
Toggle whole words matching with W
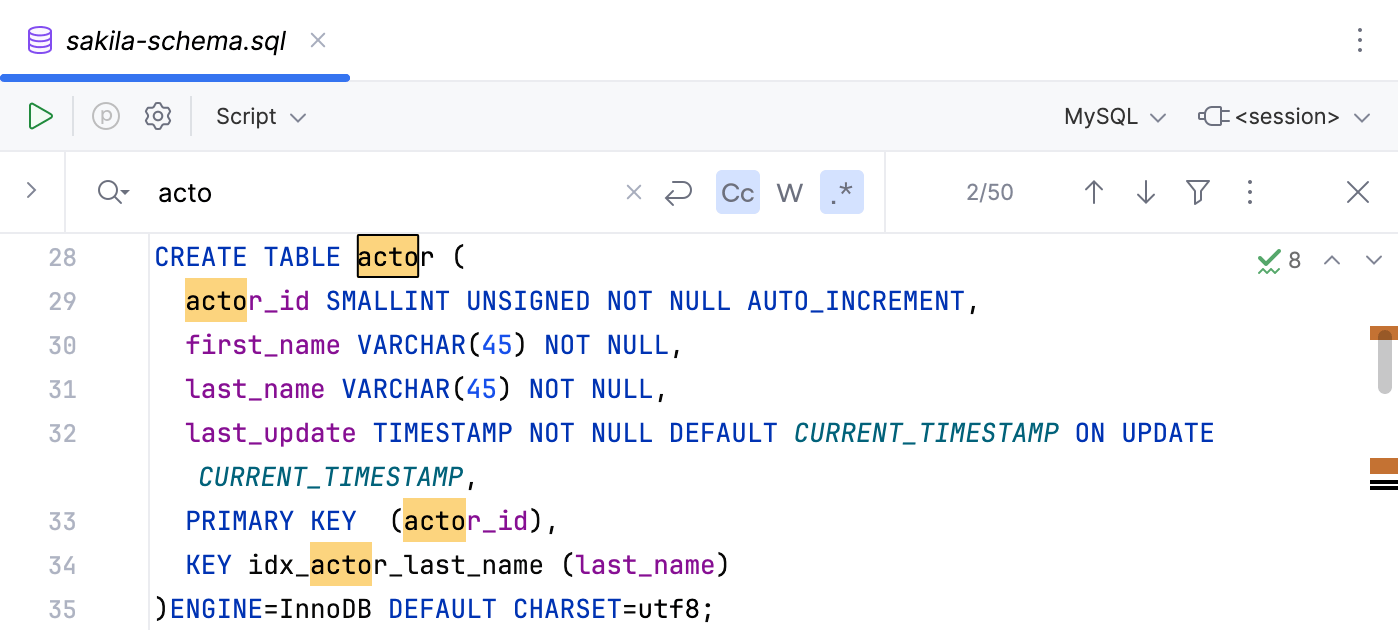[x=789, y=192]
